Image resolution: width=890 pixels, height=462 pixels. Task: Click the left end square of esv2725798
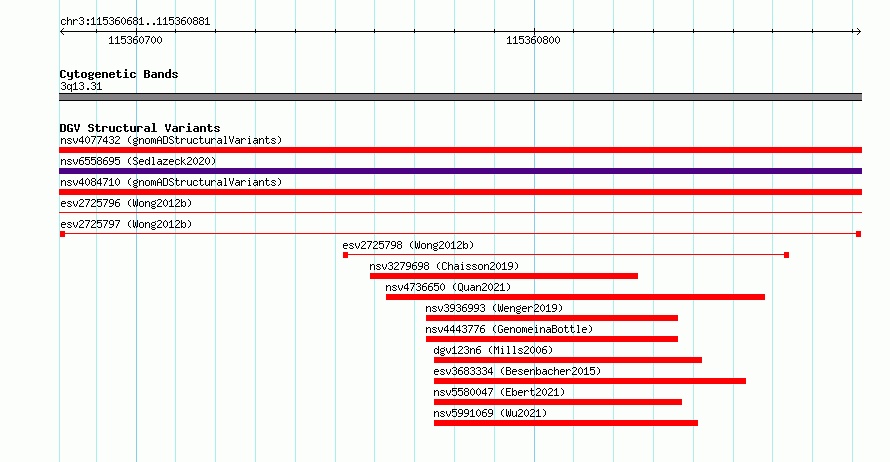345,255
